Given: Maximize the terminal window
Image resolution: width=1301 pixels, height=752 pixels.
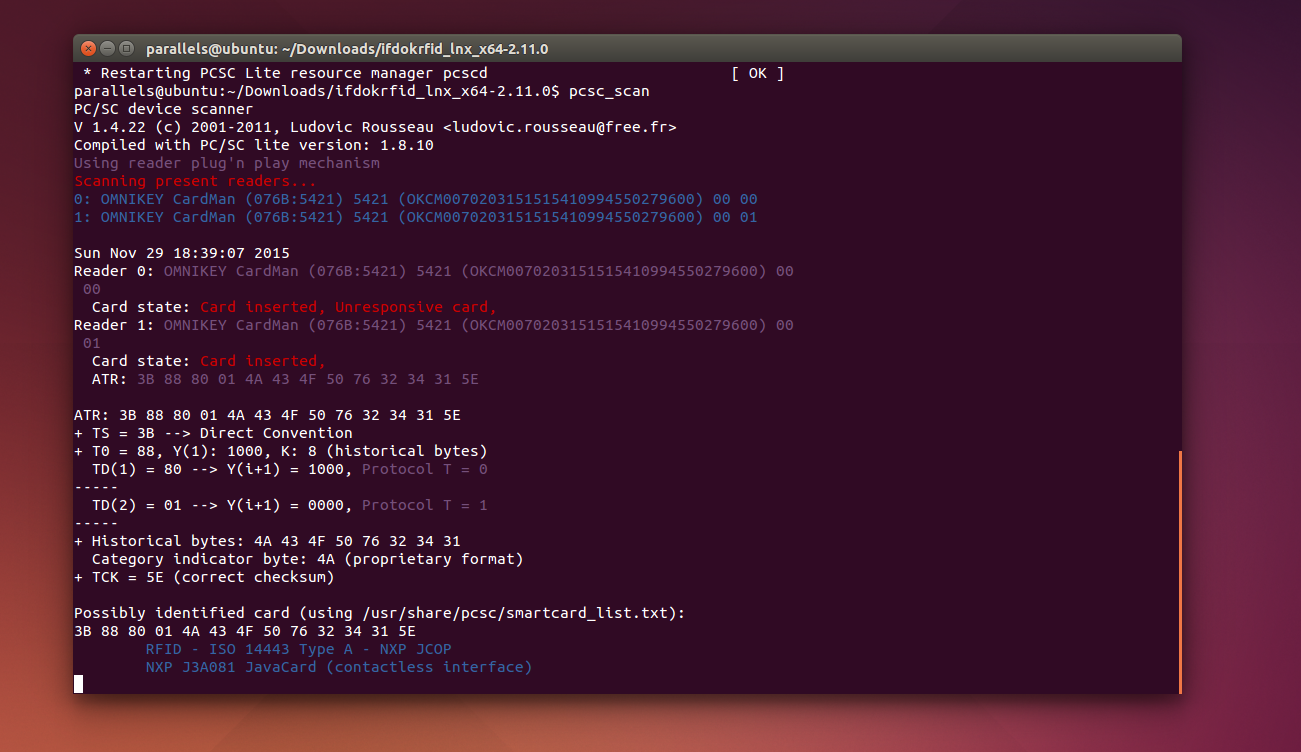Looking at the screenshot, I should pyautogui.click(x=126, y=48).
